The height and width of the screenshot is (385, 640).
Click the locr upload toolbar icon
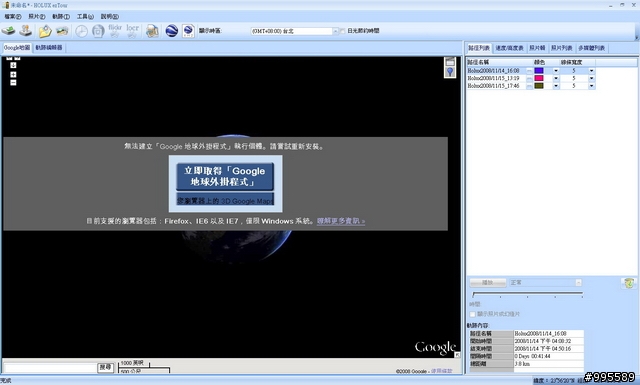coord(133,31)
